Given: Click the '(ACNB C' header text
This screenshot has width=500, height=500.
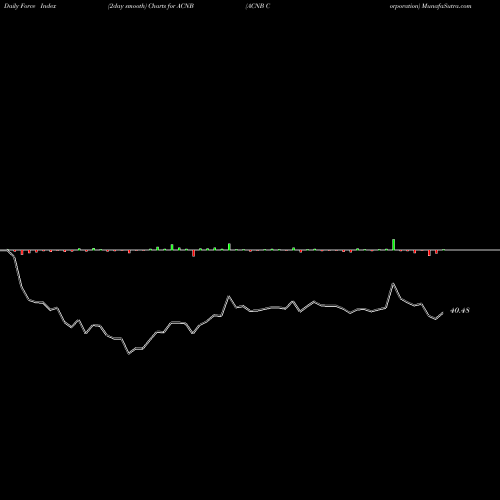Looking at the screenshot, I should (258, 6).
